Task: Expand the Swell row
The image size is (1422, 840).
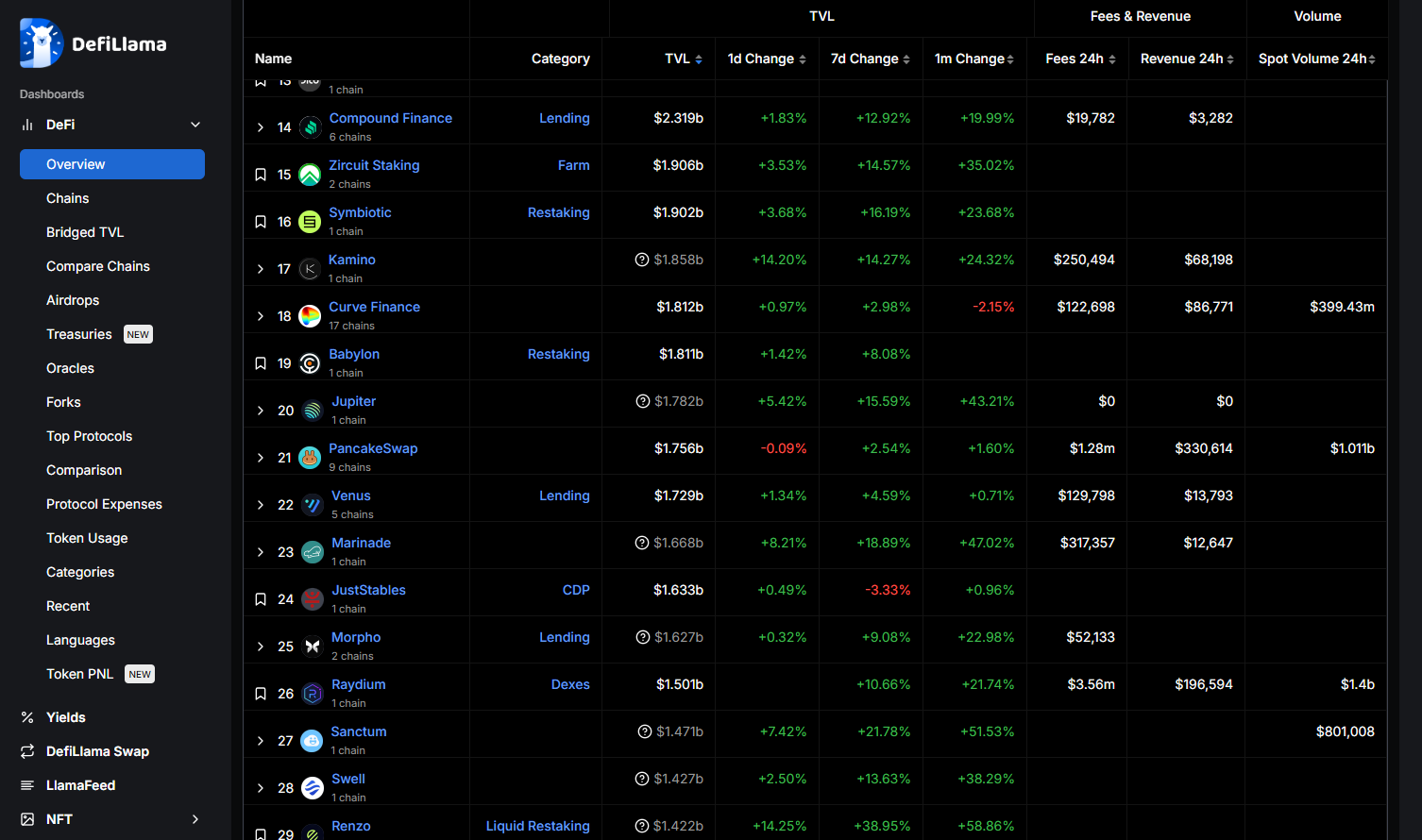Action: [261, 788]
